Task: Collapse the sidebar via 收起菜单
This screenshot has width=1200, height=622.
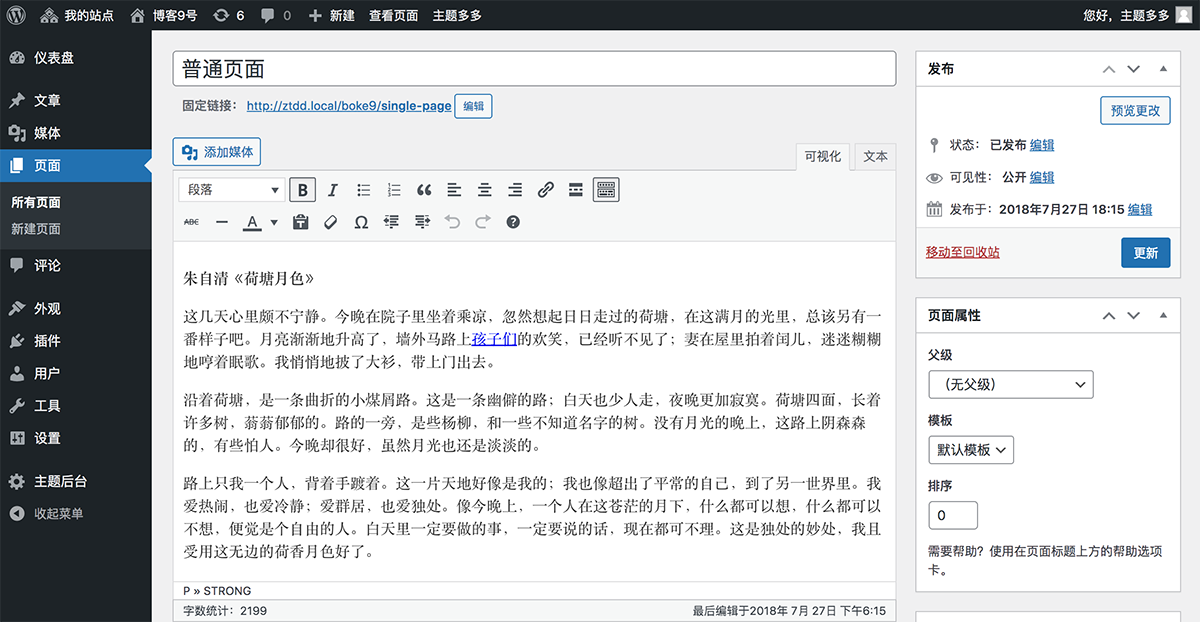Action: click(76, 513)
